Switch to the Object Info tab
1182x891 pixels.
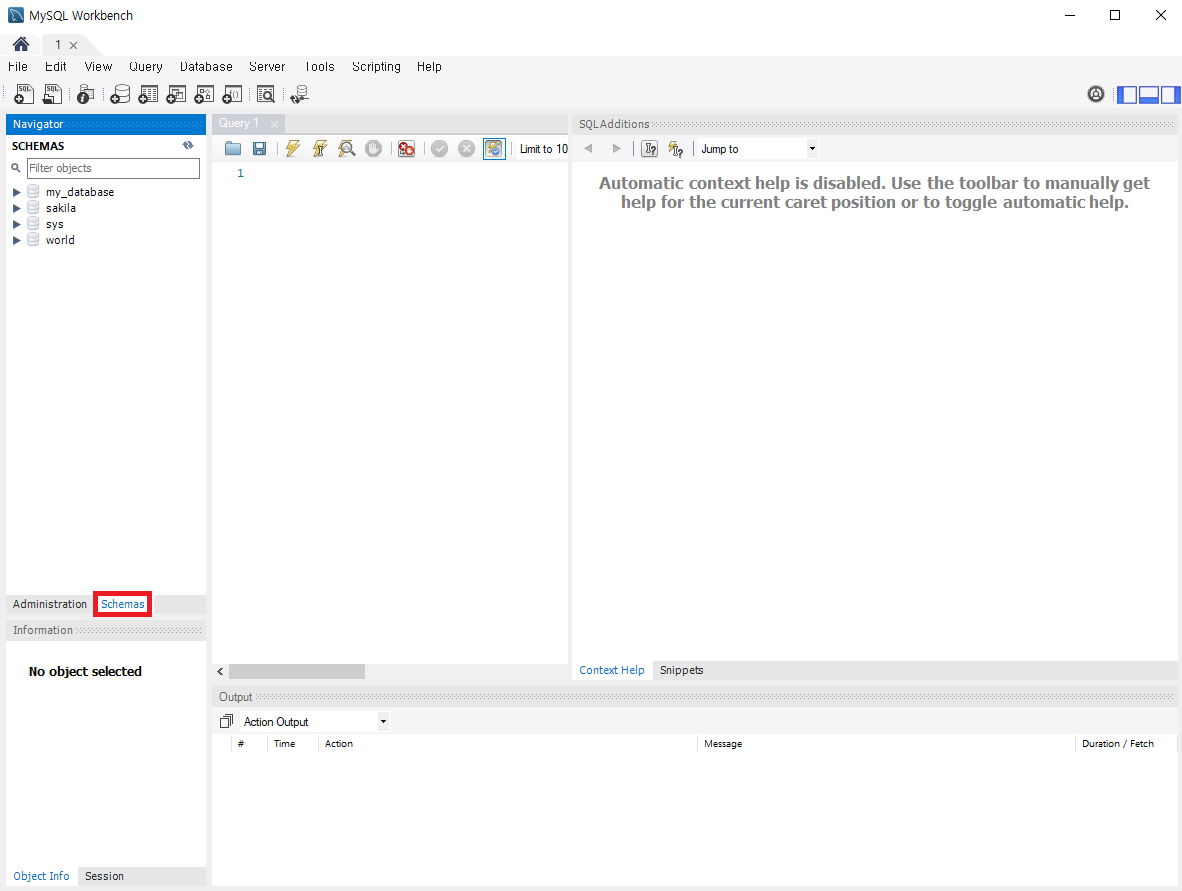41,876
